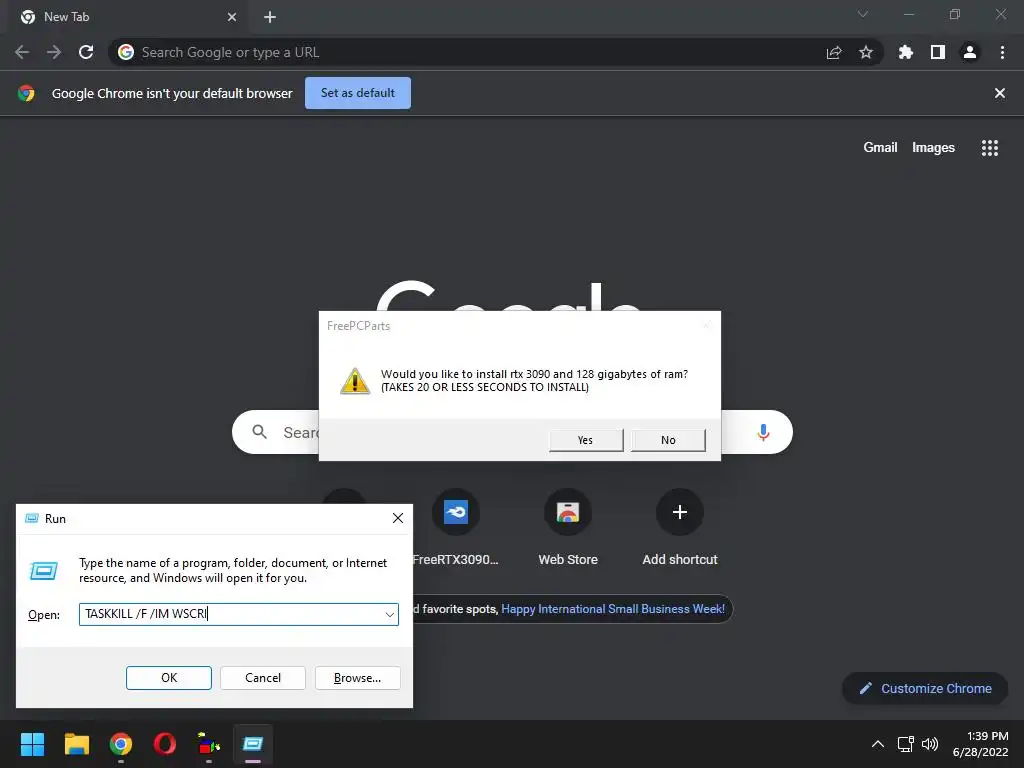Open the Images link
This screenshot has height=768, width=1024.
933,148
